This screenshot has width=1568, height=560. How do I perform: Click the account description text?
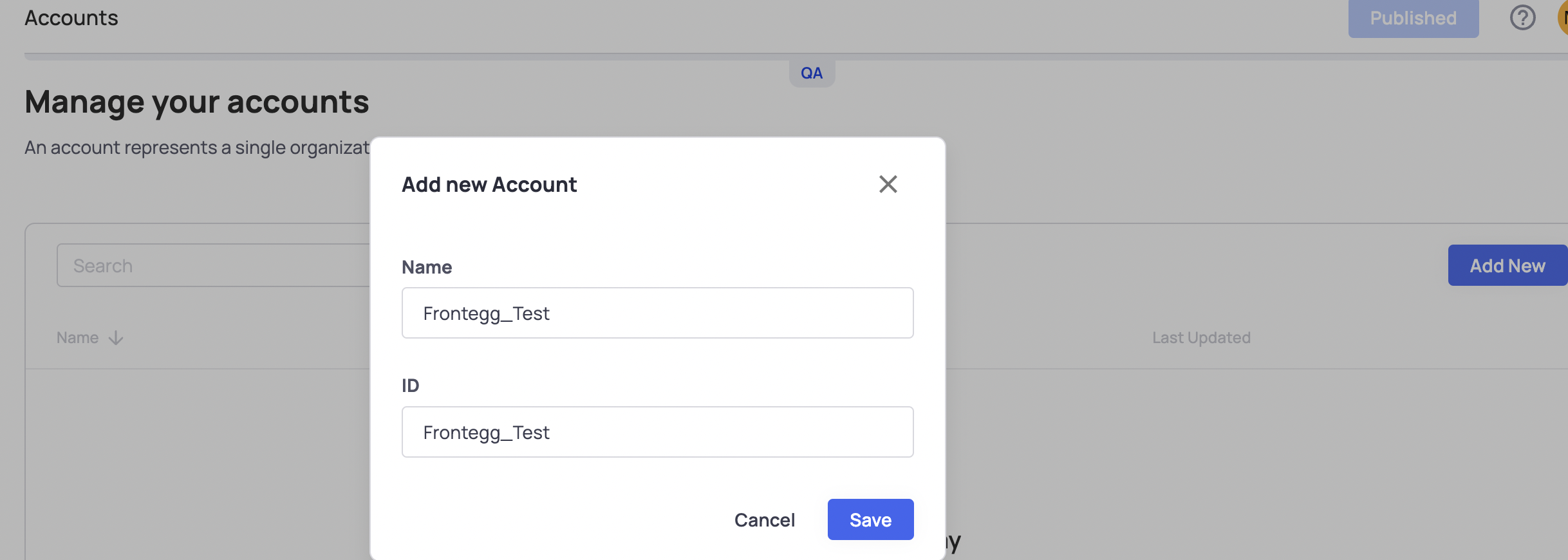197,147
